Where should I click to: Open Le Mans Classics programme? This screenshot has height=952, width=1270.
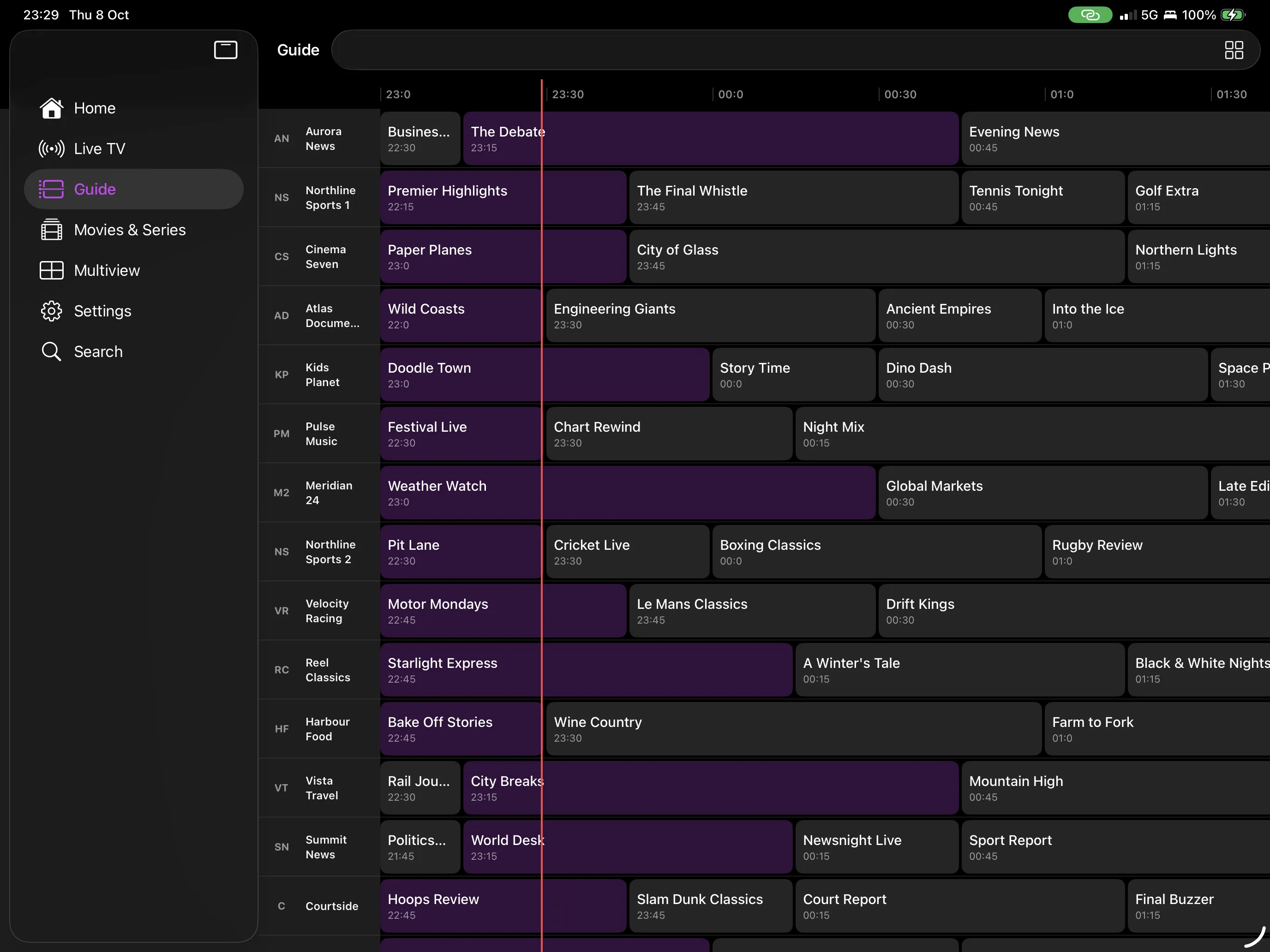coord(752,611)
